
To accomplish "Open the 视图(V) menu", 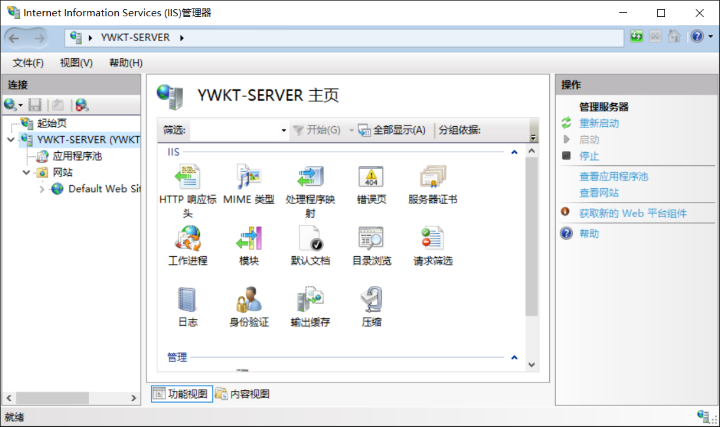I will pyautogui.click(x=76, y=63).
